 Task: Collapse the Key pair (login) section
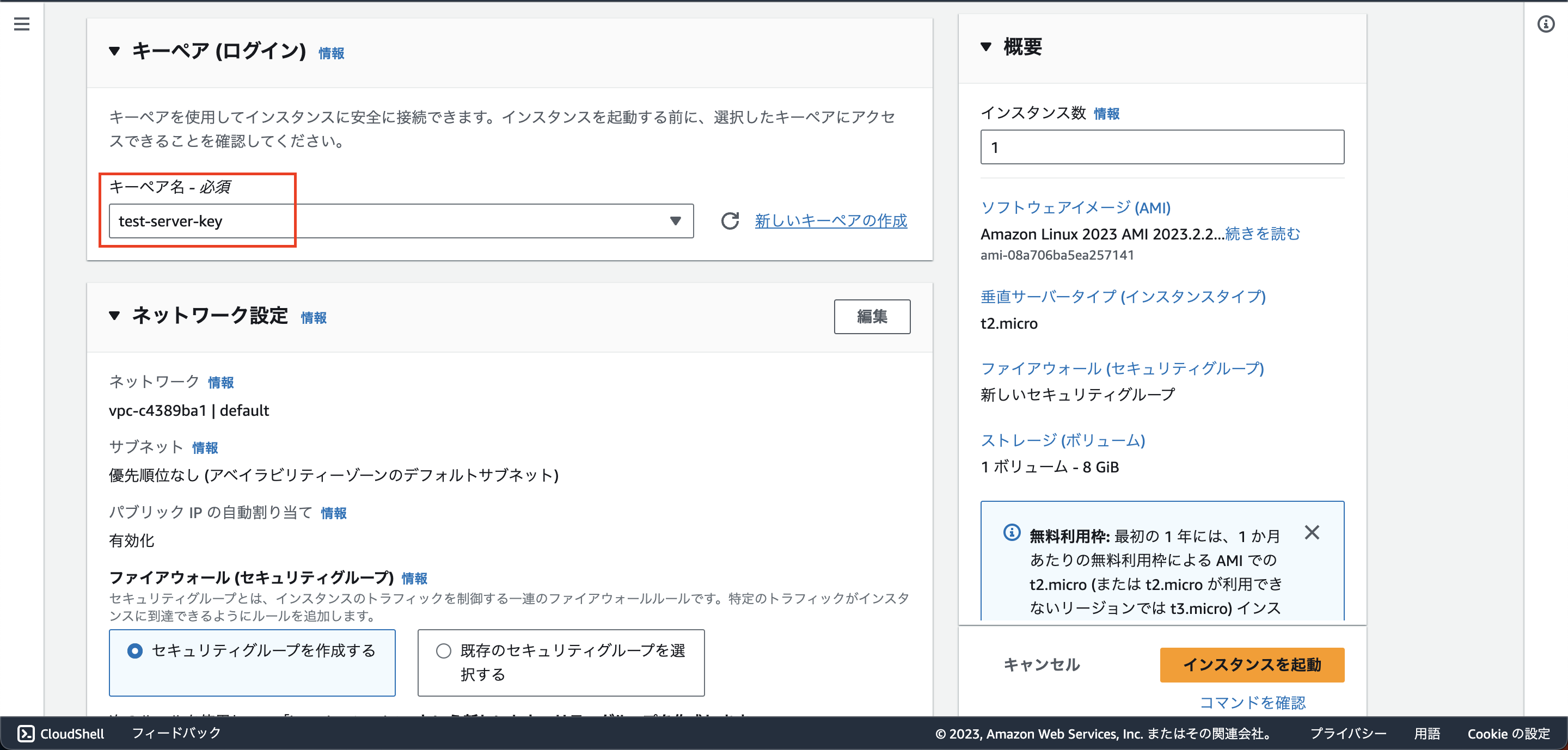[x=114, y=51]
